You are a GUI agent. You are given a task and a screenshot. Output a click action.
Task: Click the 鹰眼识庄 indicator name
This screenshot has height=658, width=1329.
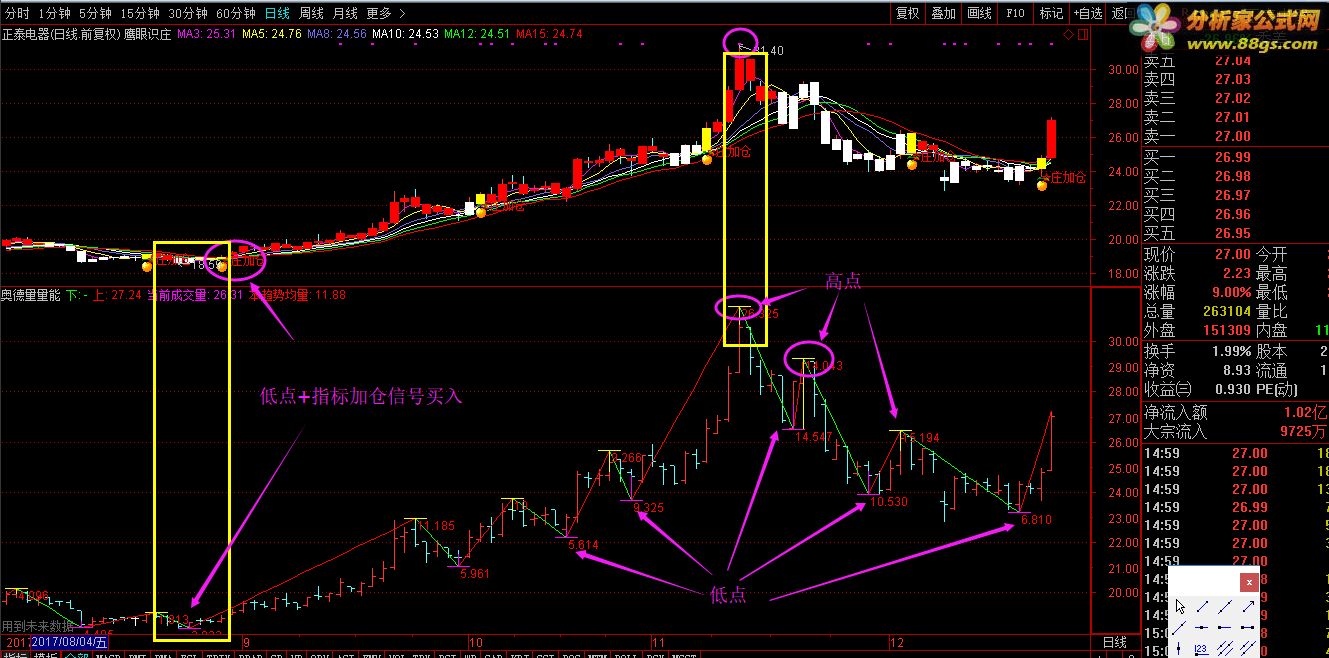pyautogui.click(x=147, y=34)
